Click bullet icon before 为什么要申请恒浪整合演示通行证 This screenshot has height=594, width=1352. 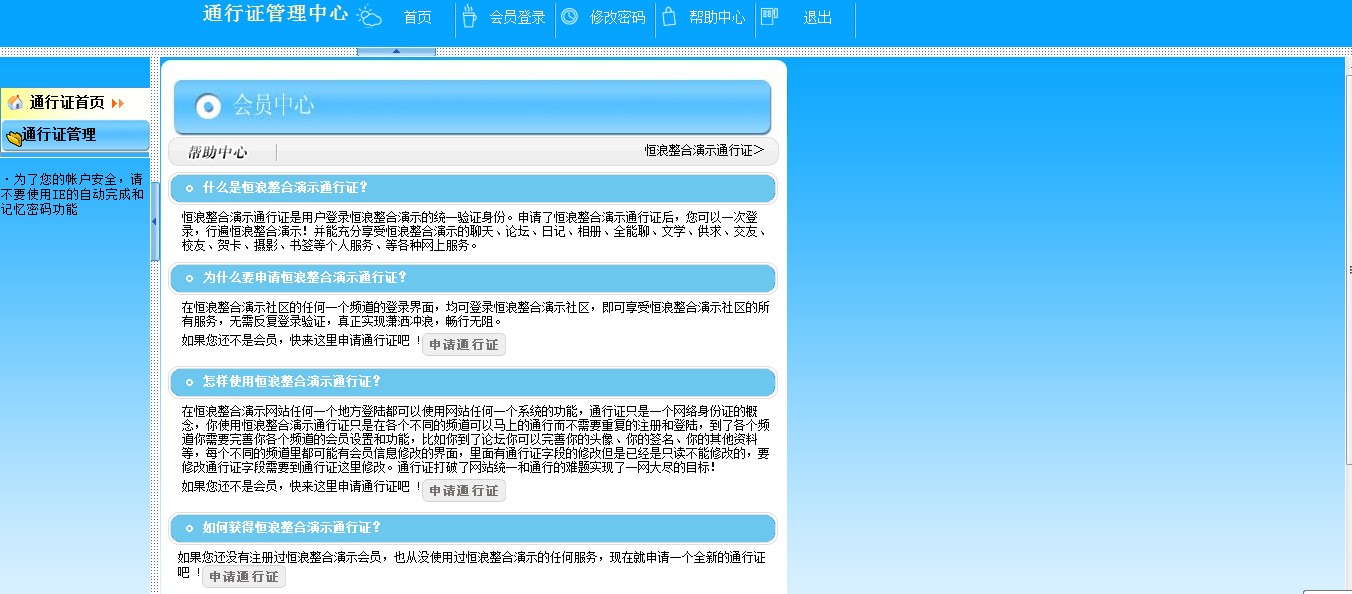(x=189, y=278)
